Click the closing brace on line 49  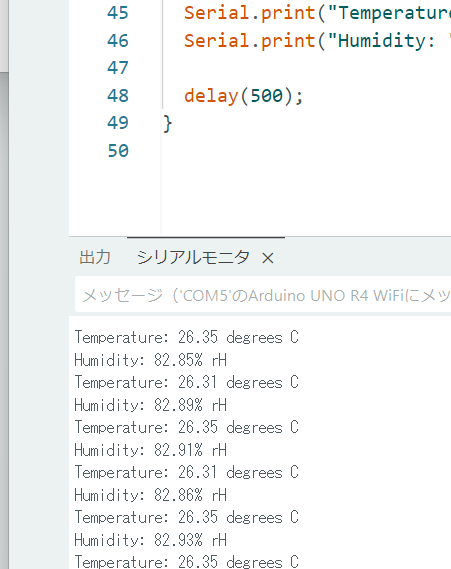pyautogui.click(x=167, y=124)
